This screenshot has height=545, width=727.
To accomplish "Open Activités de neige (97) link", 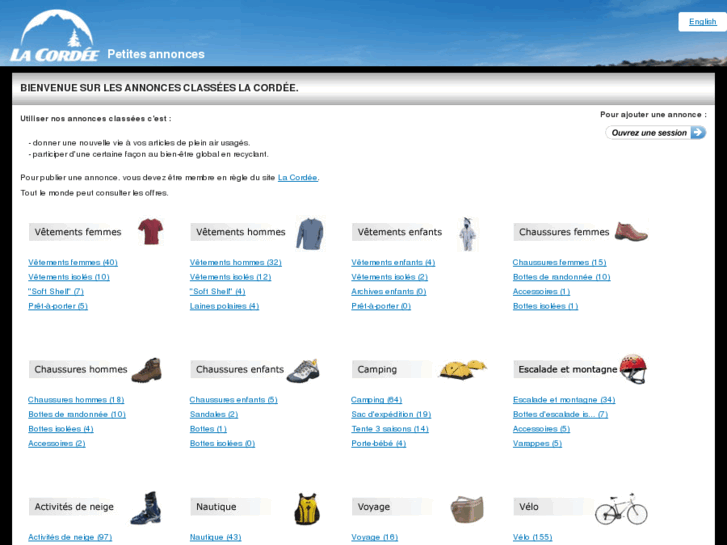I will (70, 537).
